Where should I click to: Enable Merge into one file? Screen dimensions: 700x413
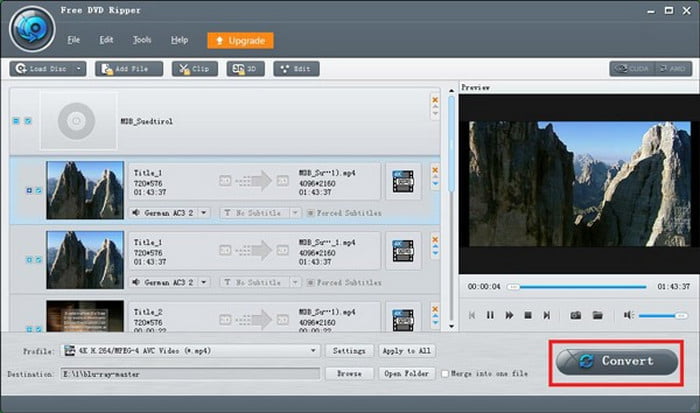click(x=445, y=374)
